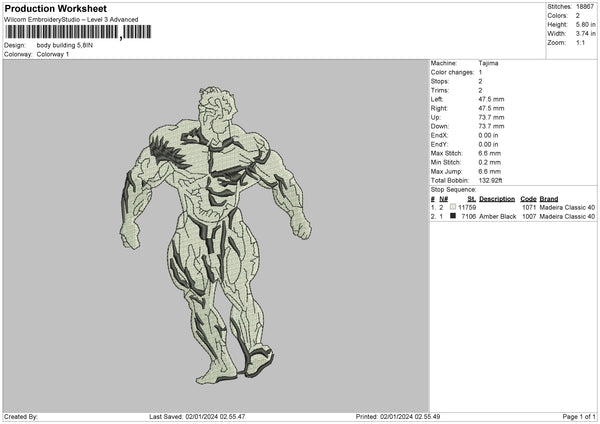
Task: Click the Last Saved timestamp in footer
Action: [x=197, y=416]
